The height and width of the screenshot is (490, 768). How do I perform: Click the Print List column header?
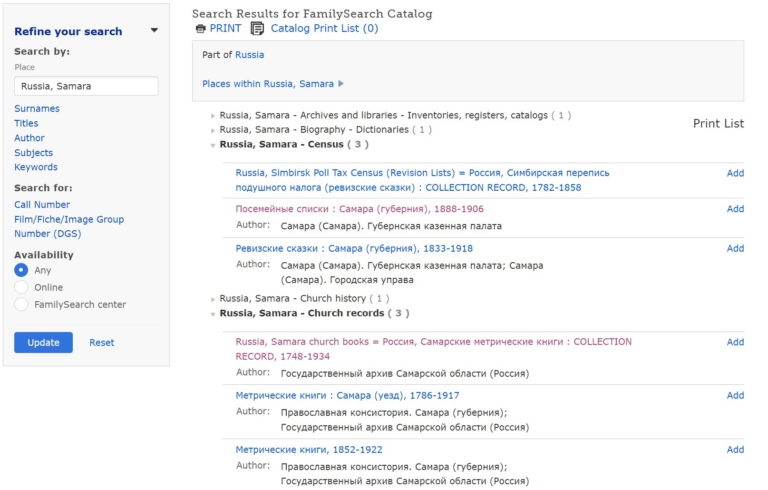point(718,123)
